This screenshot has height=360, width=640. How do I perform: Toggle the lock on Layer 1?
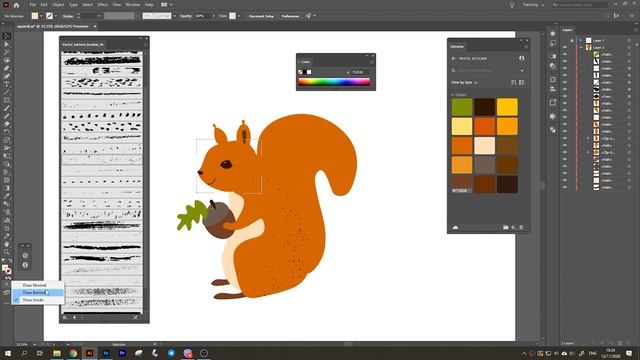(571, 40)
